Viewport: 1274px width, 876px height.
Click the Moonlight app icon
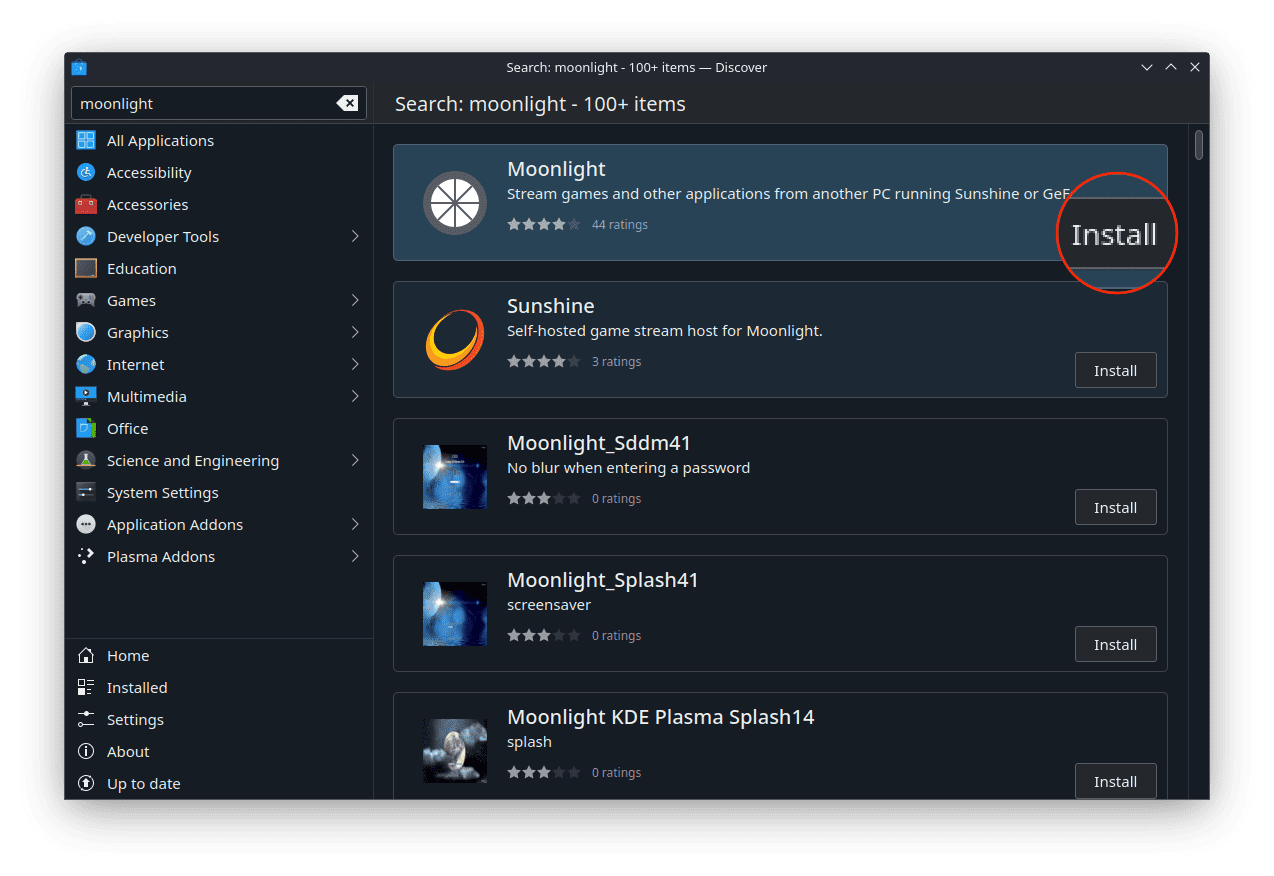point(455,202)
